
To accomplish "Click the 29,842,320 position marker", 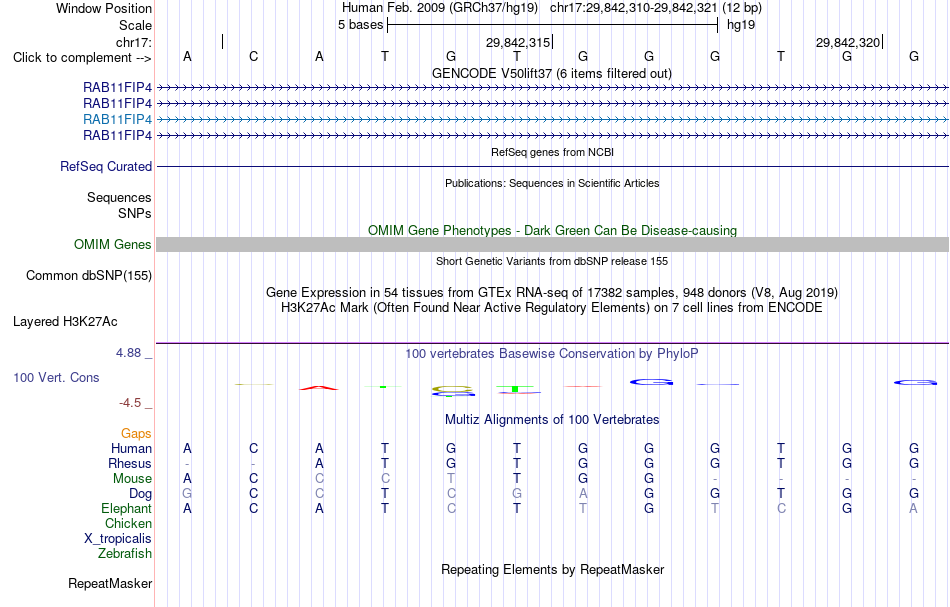I will pos(848,42).
